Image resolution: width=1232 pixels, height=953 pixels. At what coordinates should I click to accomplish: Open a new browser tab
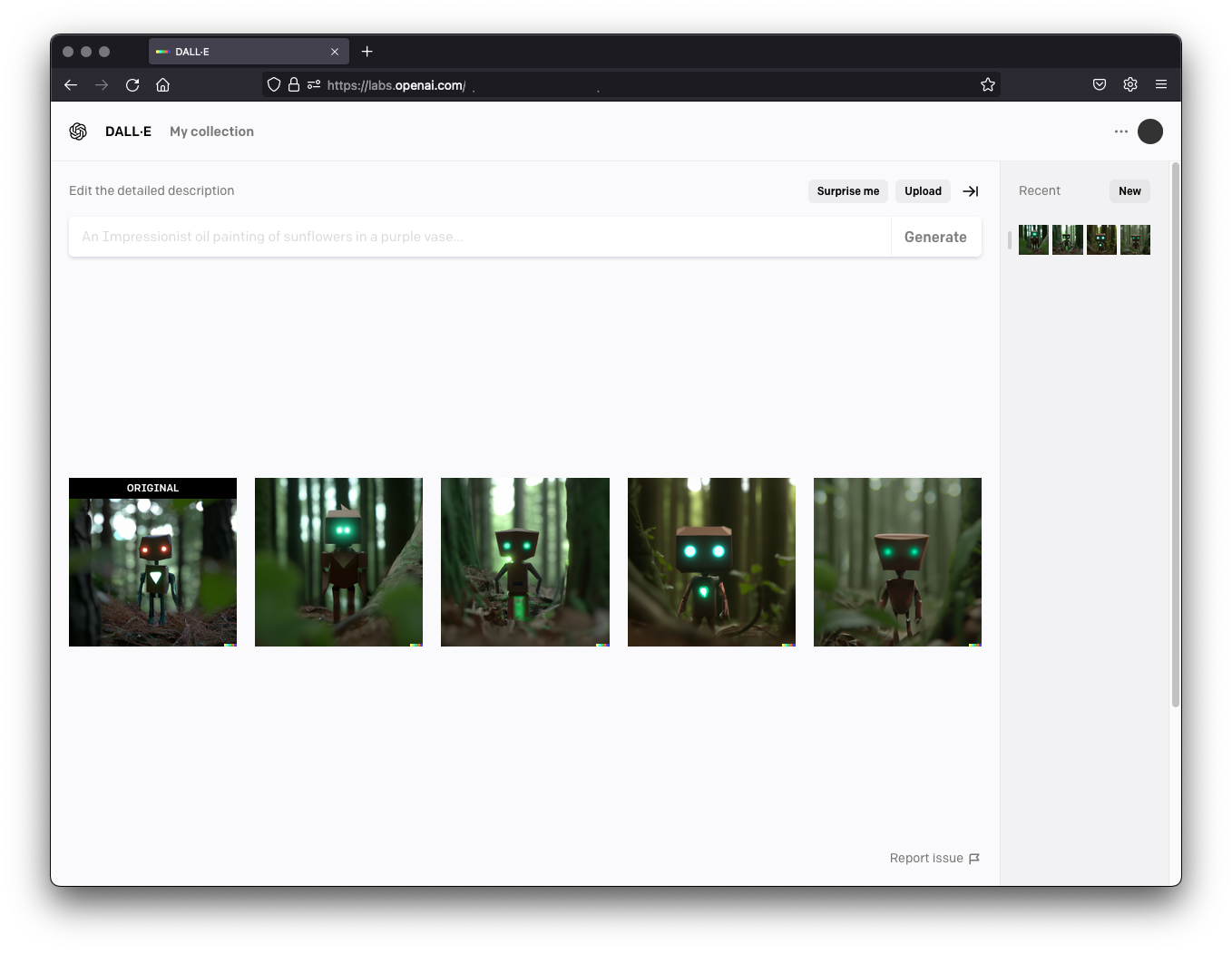(x=367, y=52)
